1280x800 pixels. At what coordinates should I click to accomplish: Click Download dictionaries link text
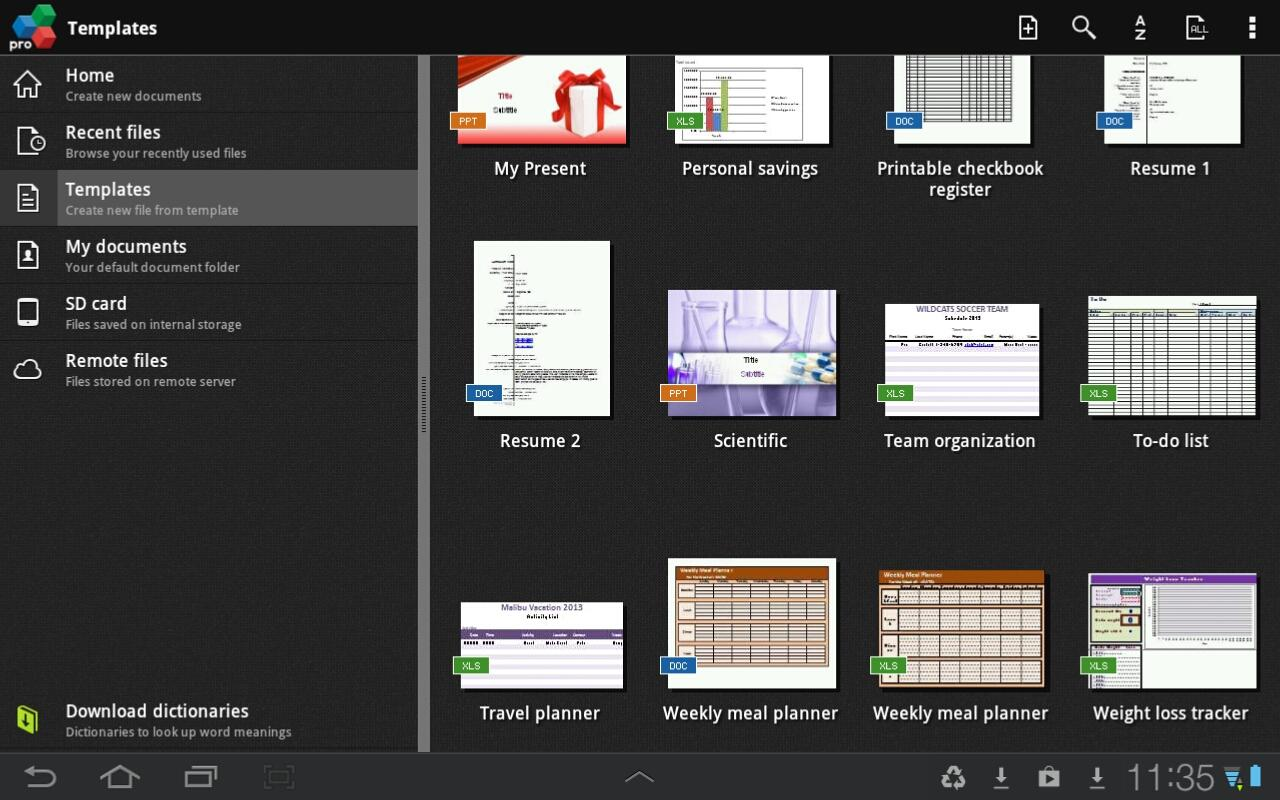[157, 710]
